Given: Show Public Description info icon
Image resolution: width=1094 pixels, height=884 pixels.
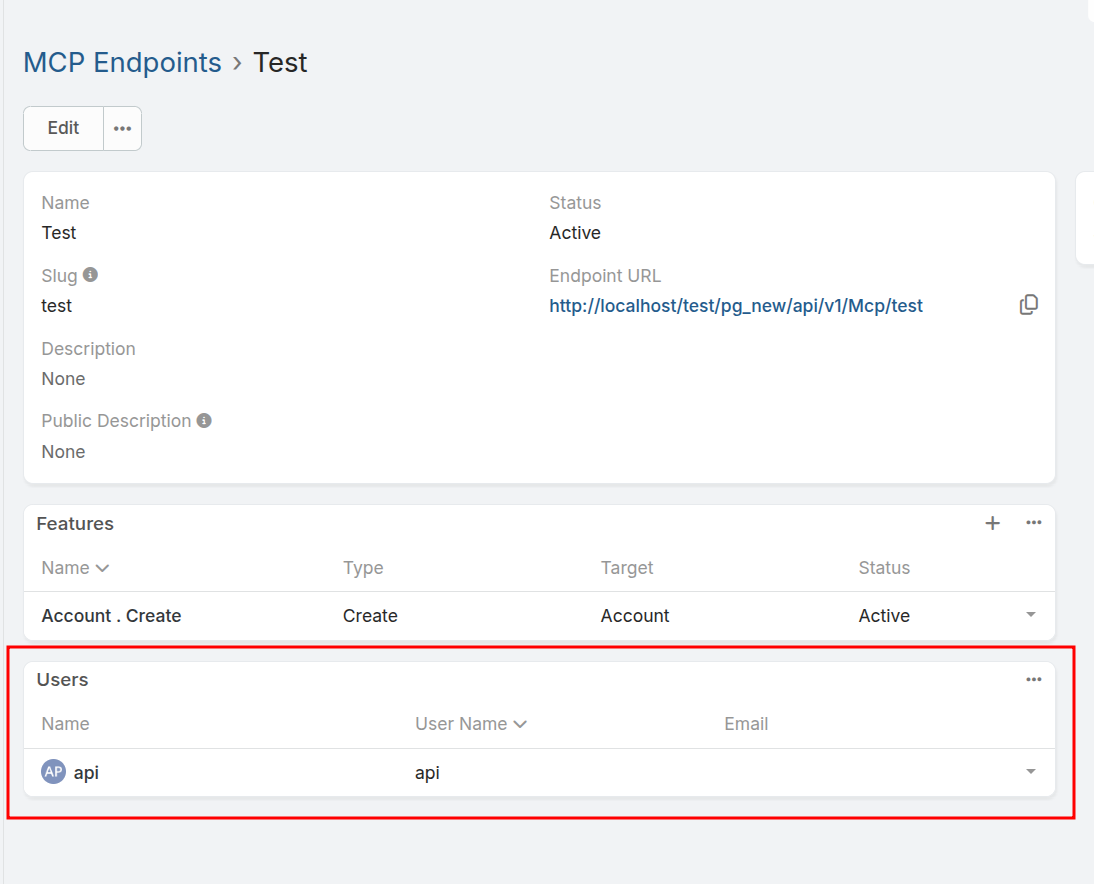Looking at the screenshot, I should (x=204, y=421).
